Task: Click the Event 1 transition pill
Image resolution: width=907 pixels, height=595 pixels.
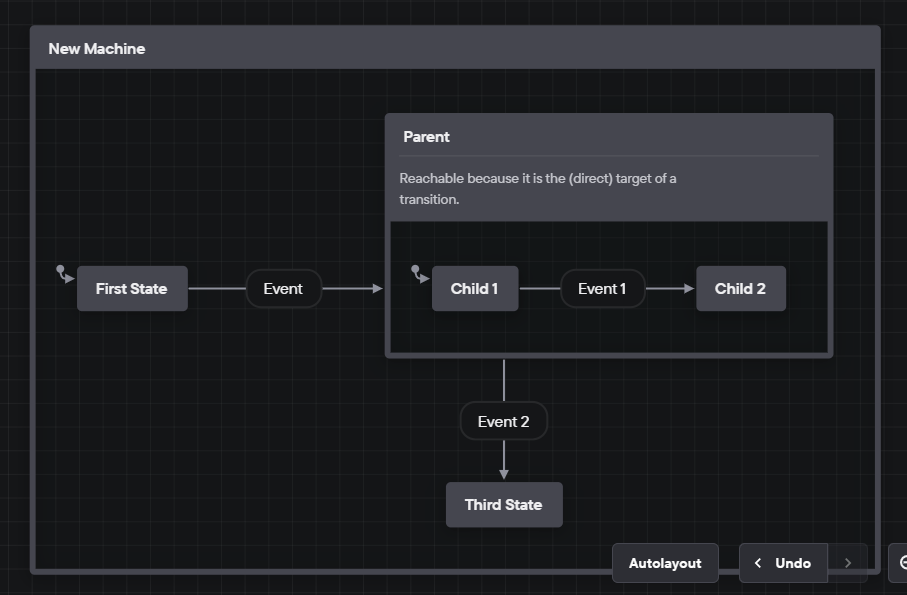Action: [602, 288]
